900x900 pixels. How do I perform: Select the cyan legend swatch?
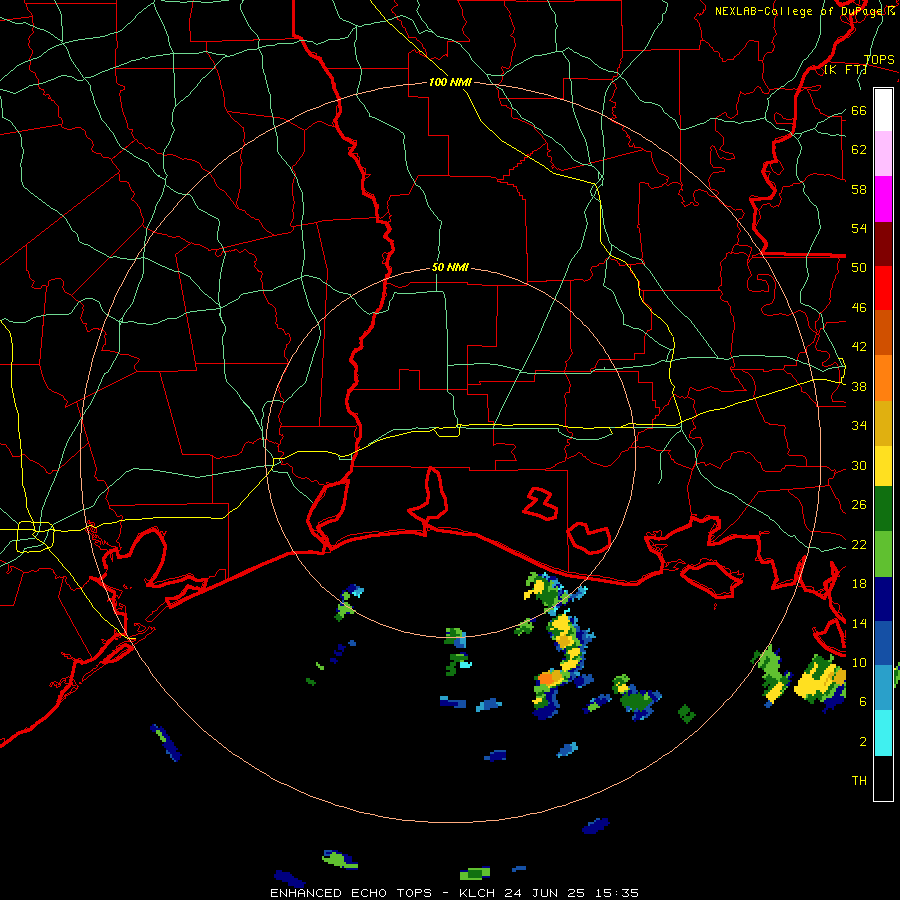coord(883,733)
